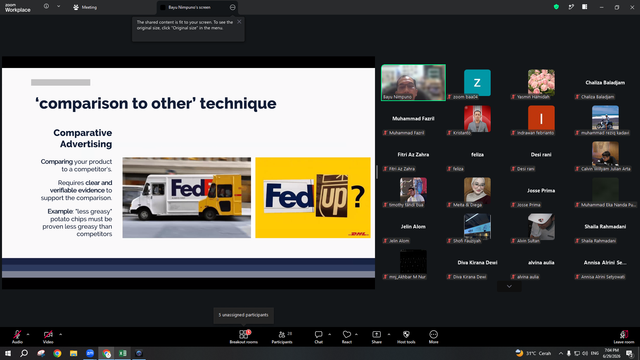Click the taskbar clock and date
This screenshot has height=360, width=640.
point(611,353)
